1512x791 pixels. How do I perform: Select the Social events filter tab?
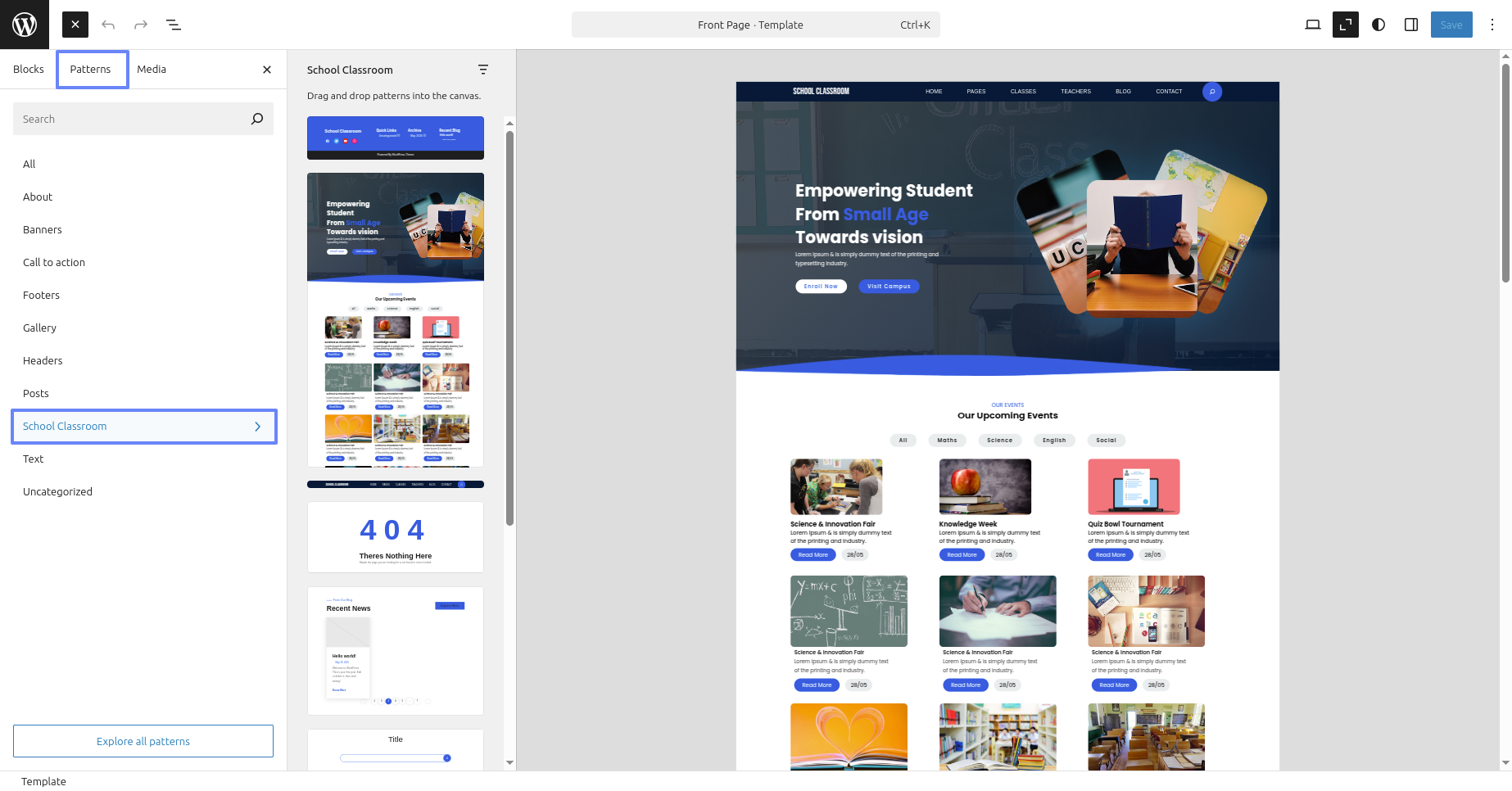pos(1106,441)
